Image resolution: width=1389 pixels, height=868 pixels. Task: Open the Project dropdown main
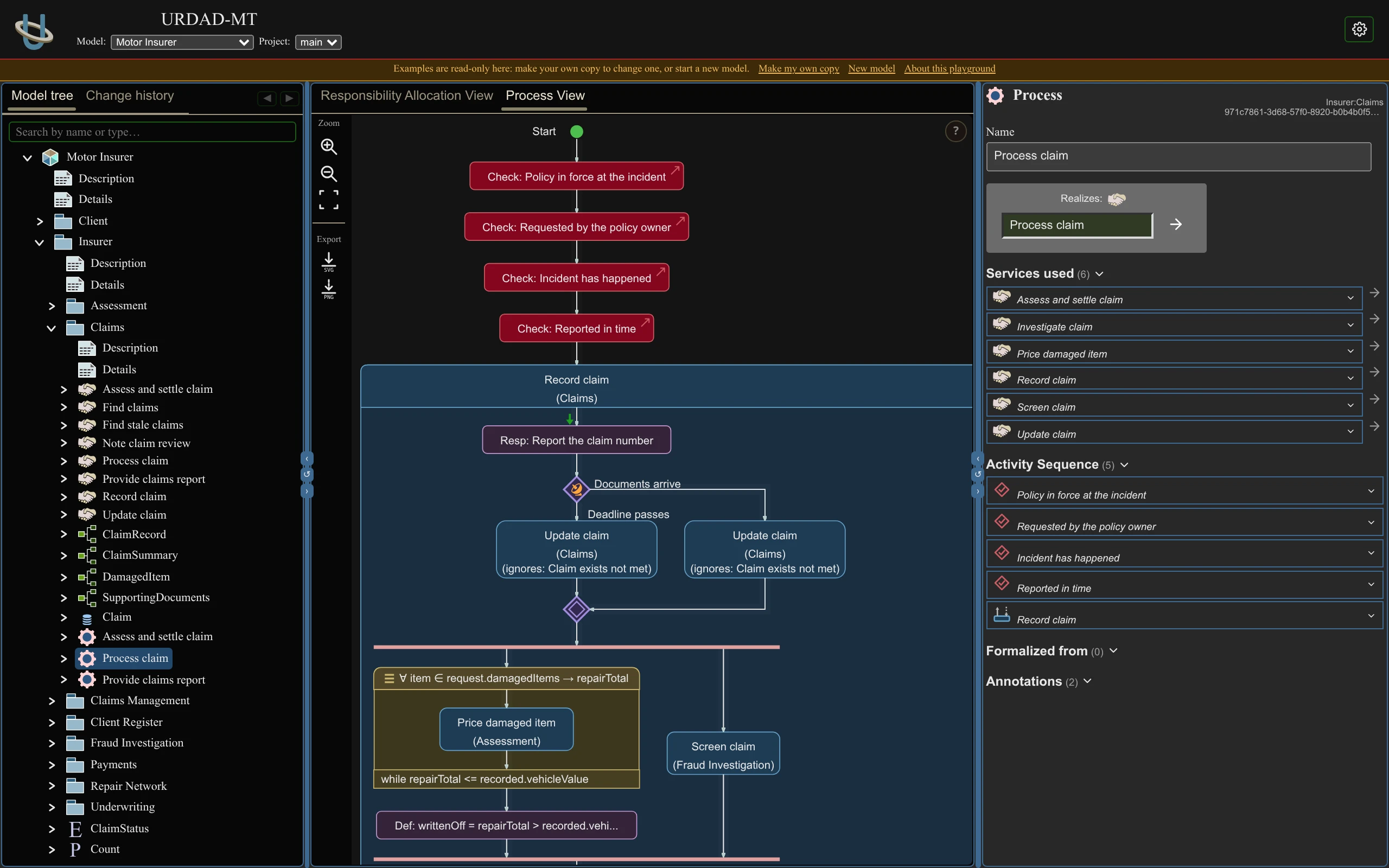pos(318,42)
